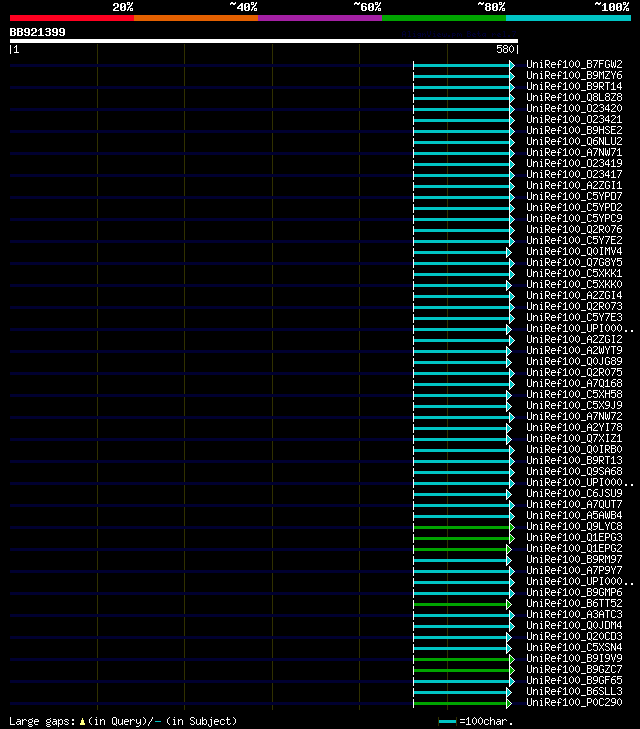This screenshot has height=729, width=640.
Task: Select the UniRef100_C6JSU9 label
Action: [574, 493]
